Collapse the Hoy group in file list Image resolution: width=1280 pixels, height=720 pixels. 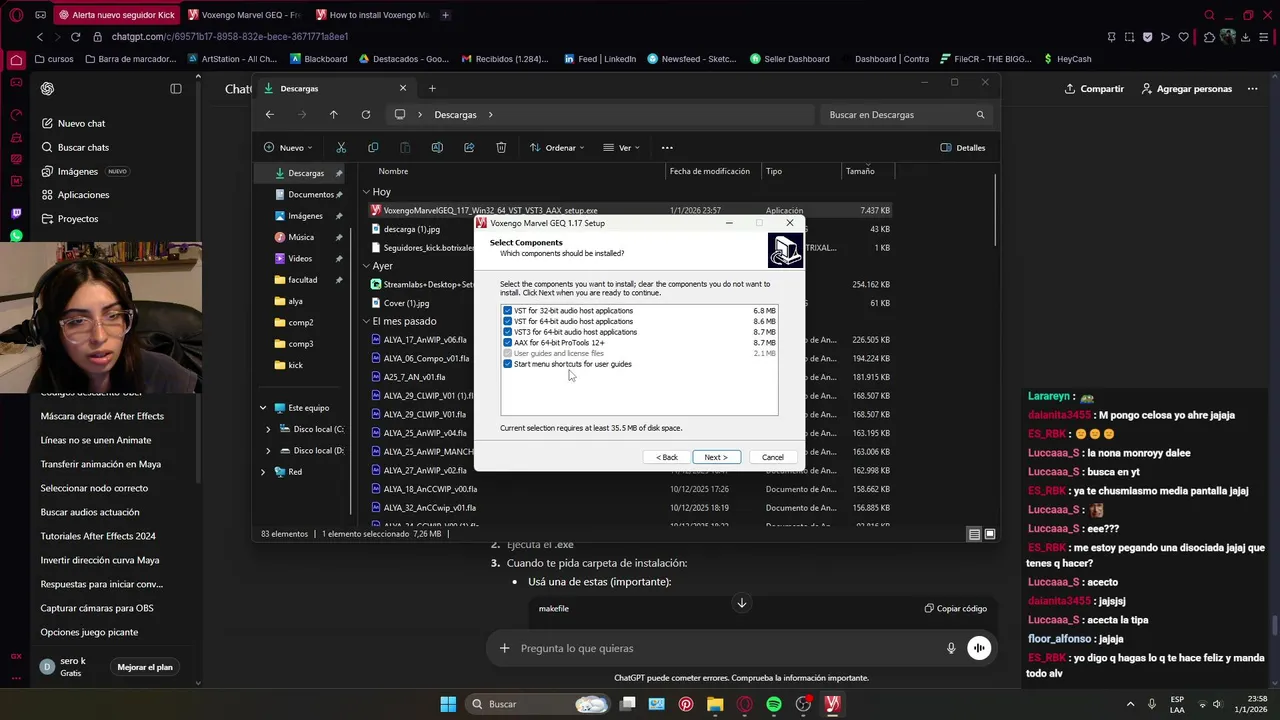tap(367, 192)
